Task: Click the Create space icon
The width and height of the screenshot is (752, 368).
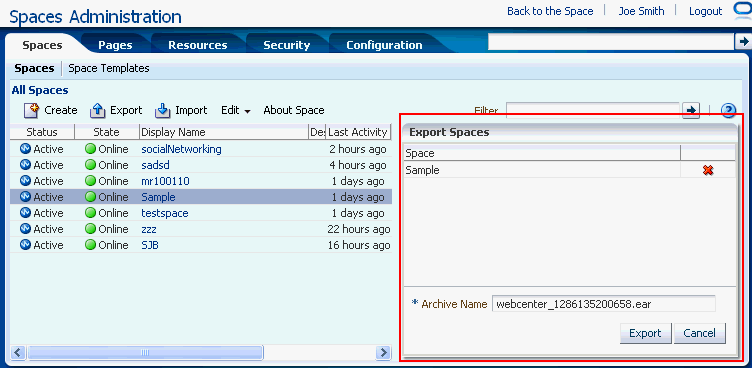Action: coord(31,111)
